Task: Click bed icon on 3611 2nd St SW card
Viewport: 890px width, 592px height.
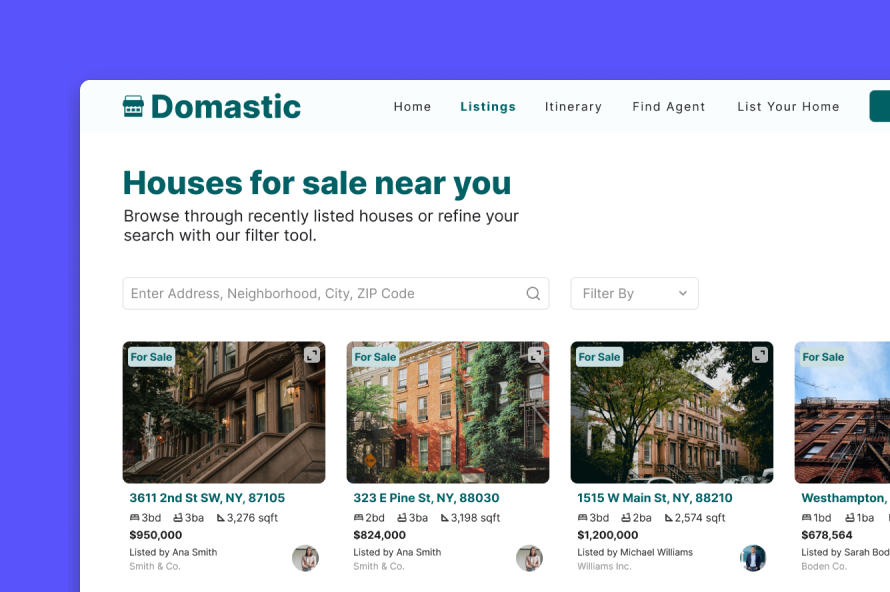Action: click(x=135, y=518)
